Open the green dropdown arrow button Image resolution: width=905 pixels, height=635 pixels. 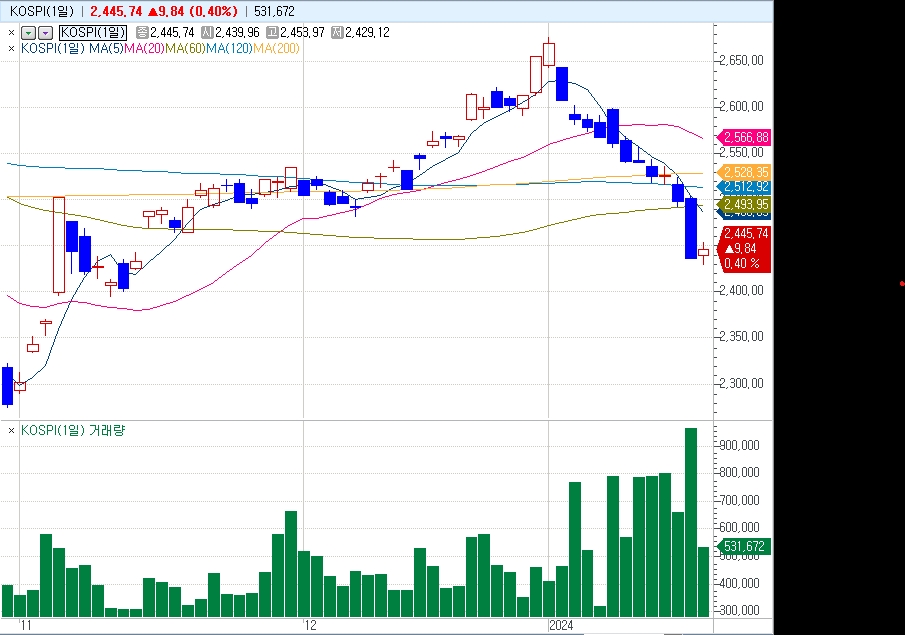click(28, 32)
